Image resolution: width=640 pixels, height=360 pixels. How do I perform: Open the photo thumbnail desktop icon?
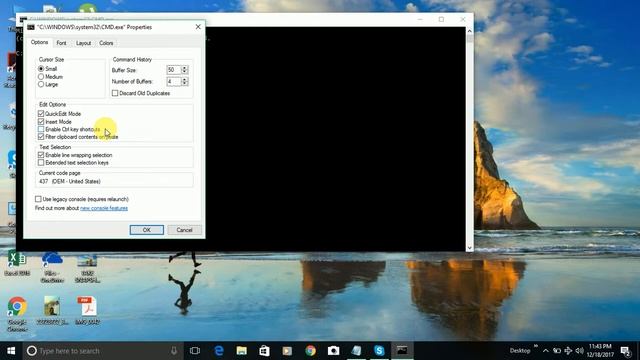click(x=52, y=310)
